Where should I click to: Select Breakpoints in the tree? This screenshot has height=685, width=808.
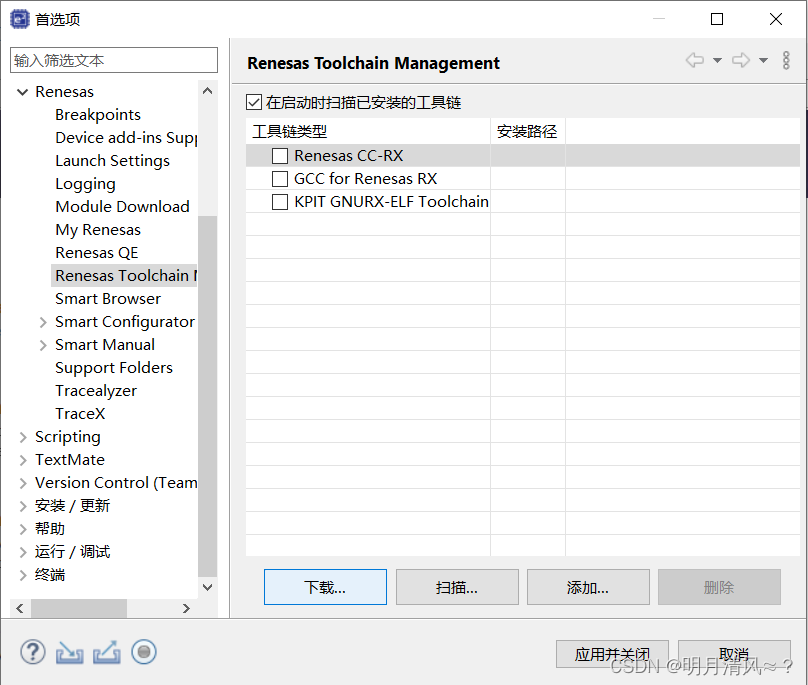(x=98, y=114)
